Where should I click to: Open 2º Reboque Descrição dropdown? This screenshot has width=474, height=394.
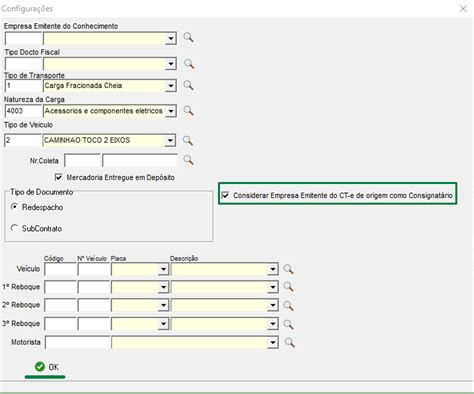click(273, 305)
